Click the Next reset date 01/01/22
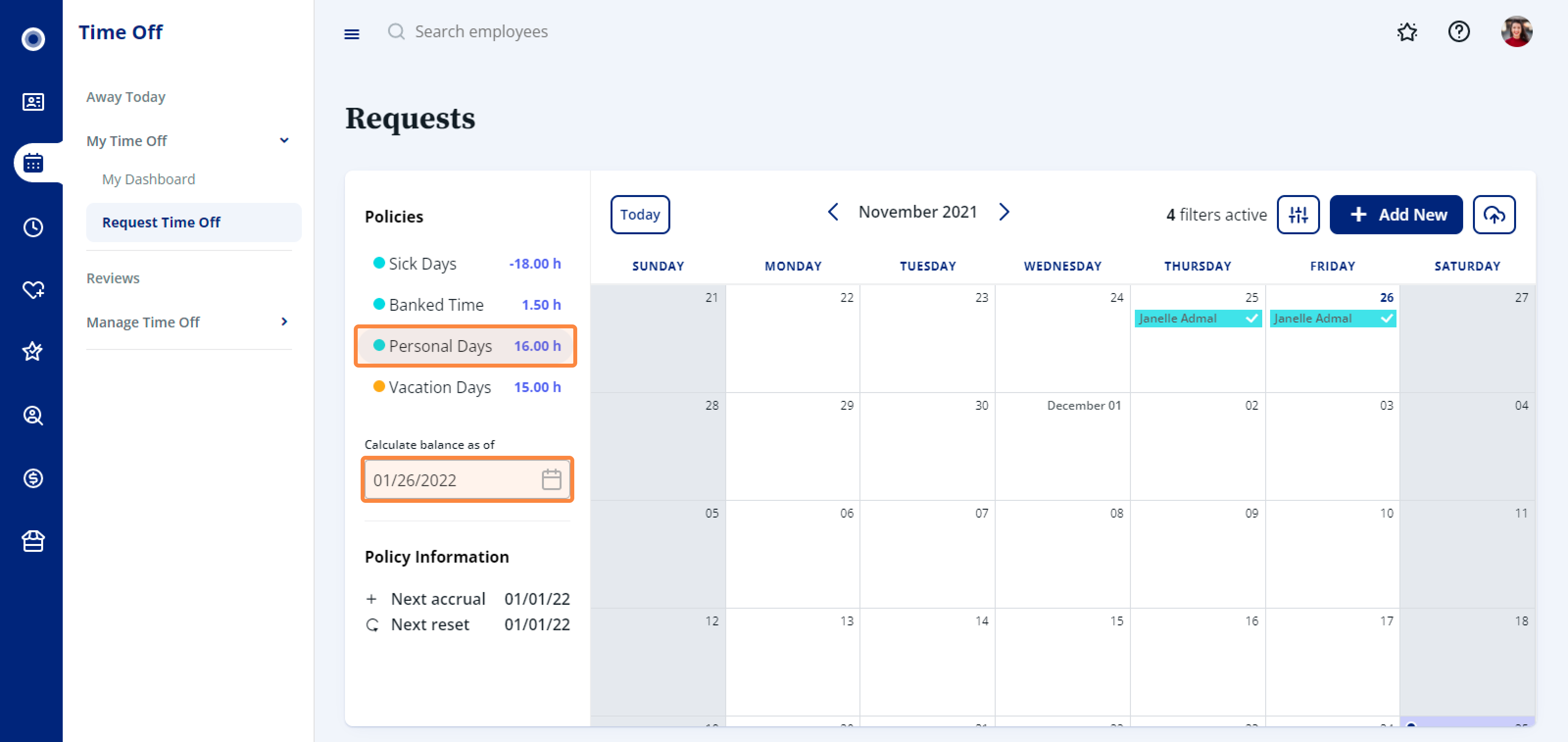 537,624
